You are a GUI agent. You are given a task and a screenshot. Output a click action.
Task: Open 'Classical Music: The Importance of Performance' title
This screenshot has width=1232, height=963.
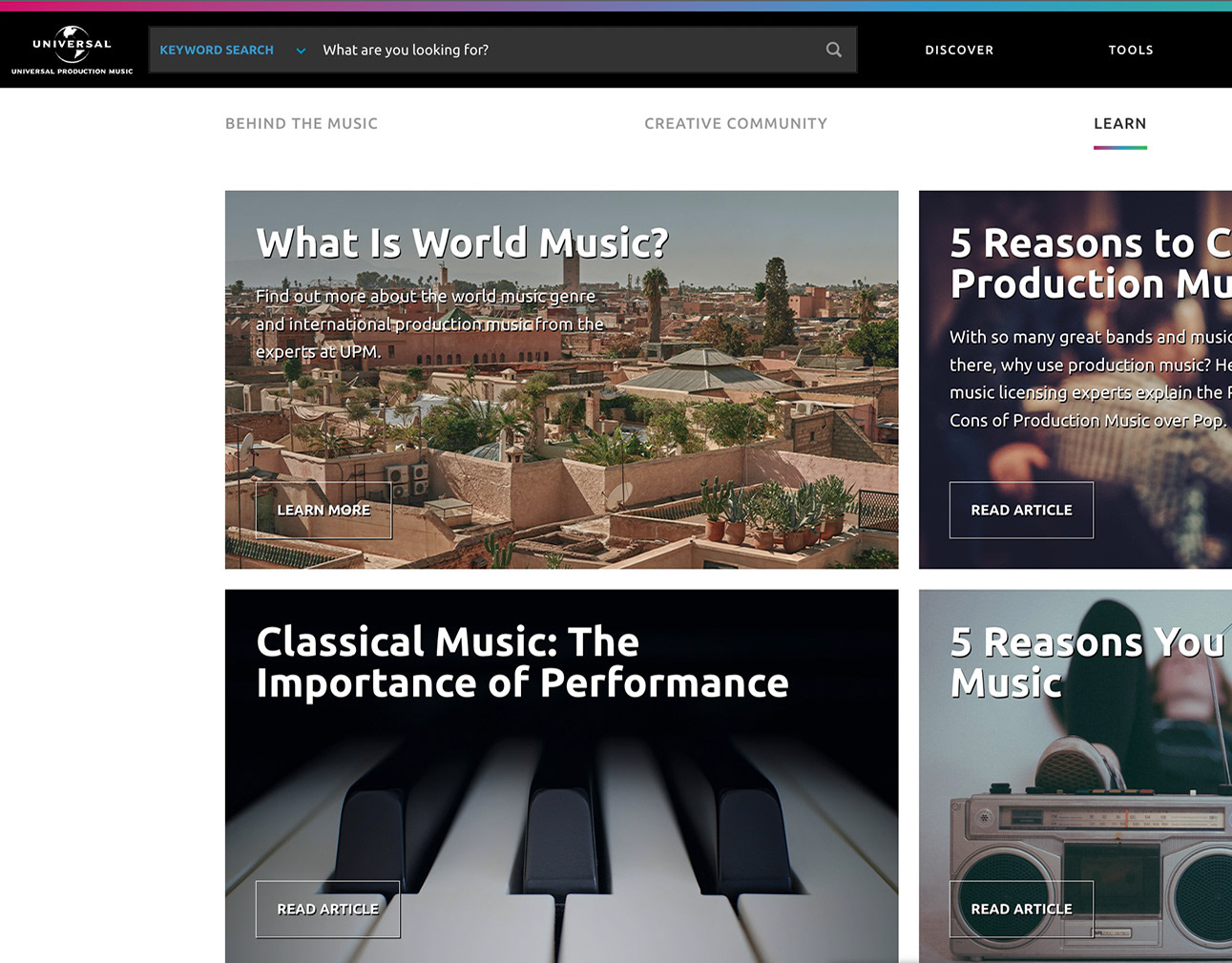click(x=522, y=662)
